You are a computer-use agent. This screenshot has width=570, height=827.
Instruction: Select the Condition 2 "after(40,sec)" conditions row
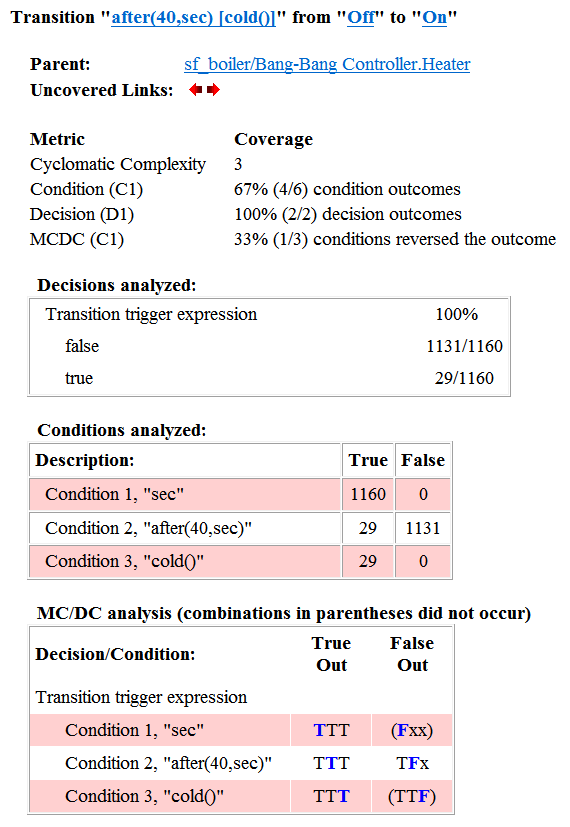pyautogui.click(x=240, y=528)
